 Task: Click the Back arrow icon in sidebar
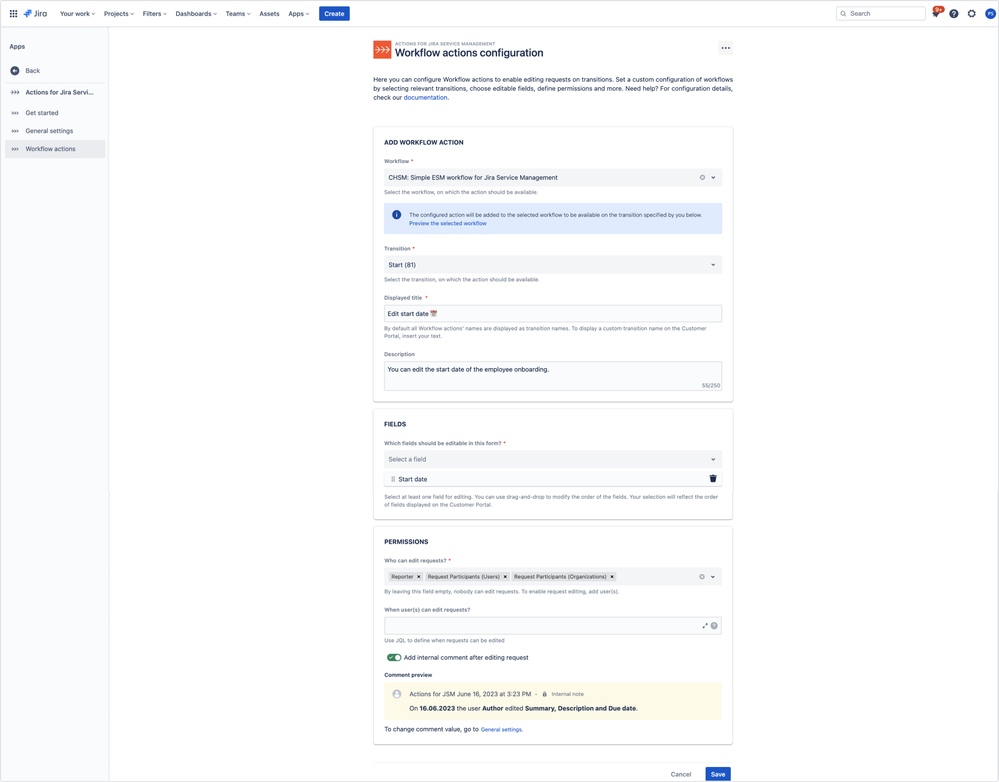click(x=15, y=71)
